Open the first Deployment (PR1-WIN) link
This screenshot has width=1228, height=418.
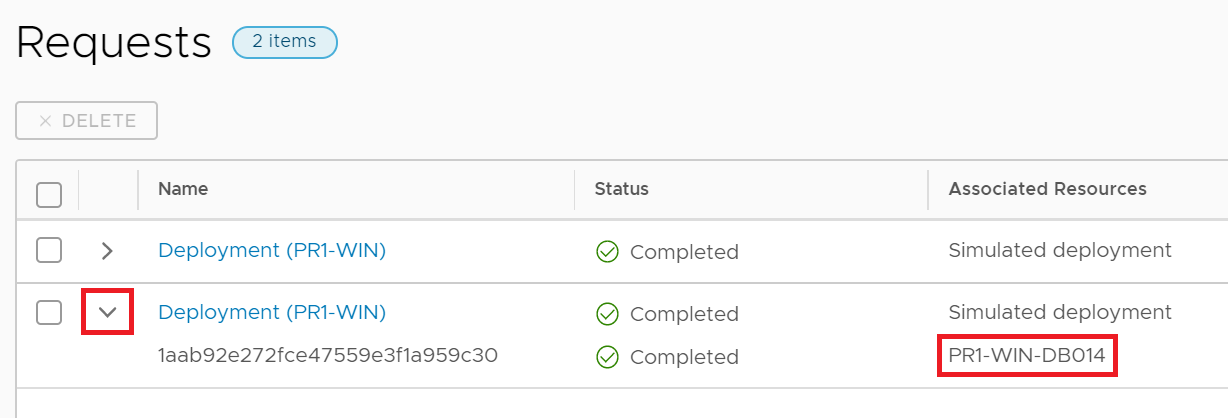coord(272,251)
